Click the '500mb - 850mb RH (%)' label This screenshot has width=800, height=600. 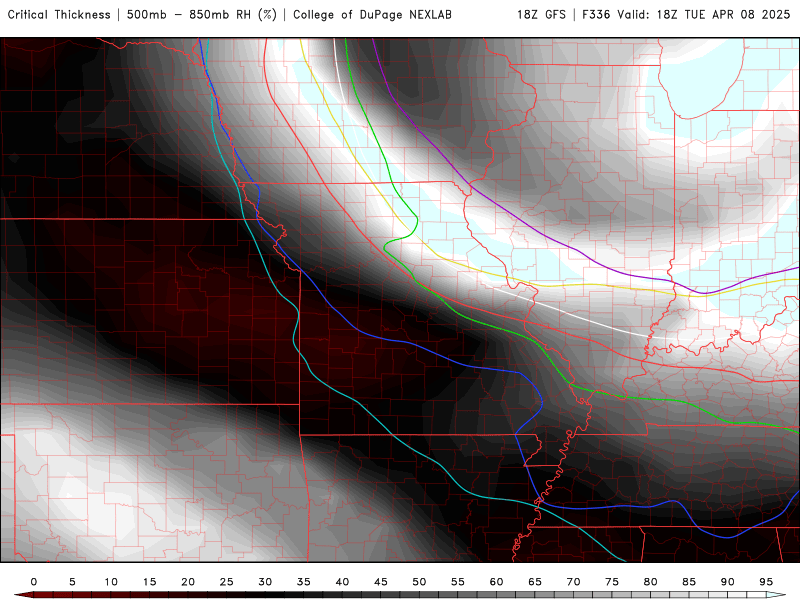202,15
